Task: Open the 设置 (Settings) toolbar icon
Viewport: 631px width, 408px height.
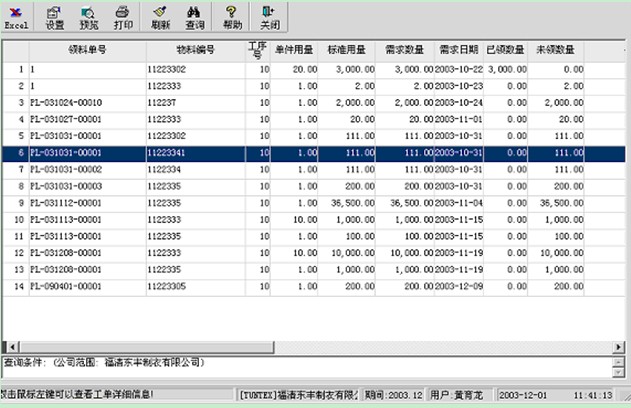Action: tap(55, 15)
